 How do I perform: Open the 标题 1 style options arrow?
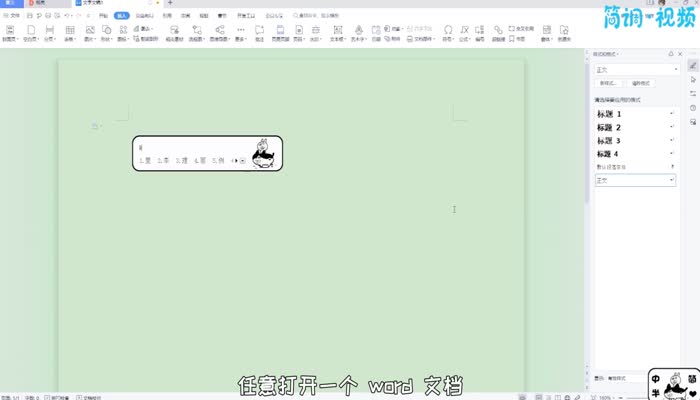coord(671,115)
